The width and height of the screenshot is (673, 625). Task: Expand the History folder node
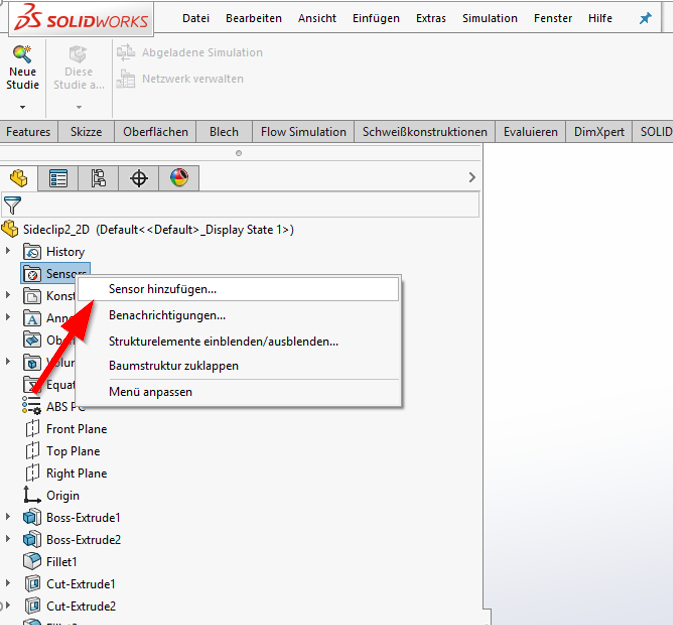pos(9,251)
